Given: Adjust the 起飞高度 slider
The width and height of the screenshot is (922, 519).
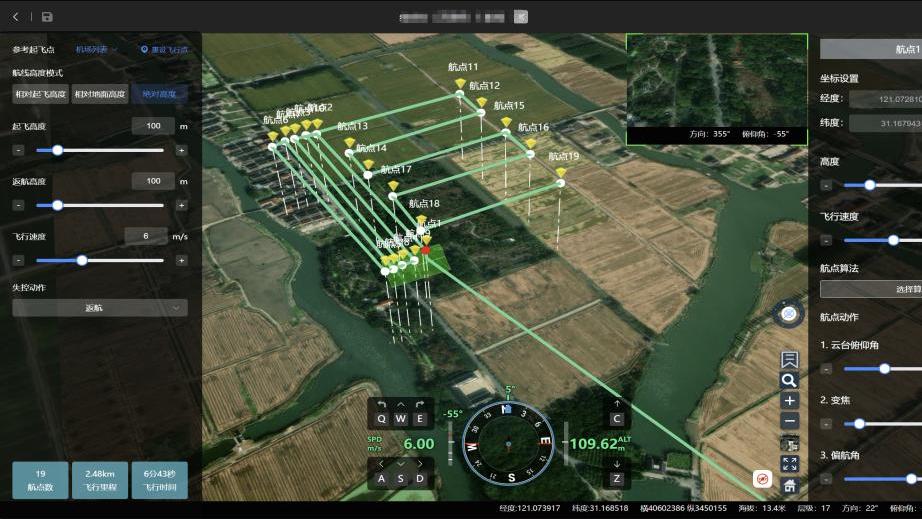Looking at the screenshot, I should click(100, 150).
